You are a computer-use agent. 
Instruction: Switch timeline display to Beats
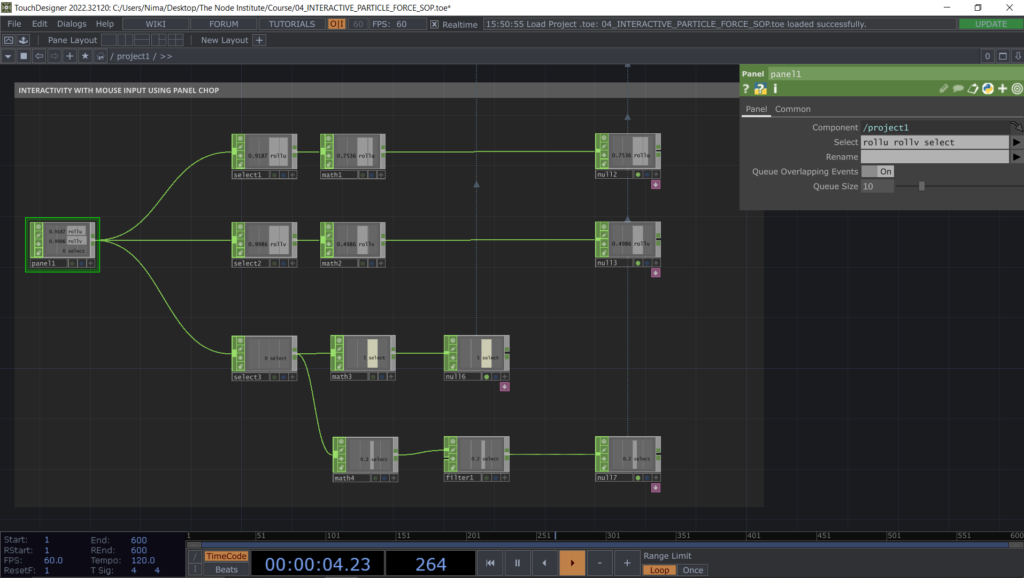[x=226, y=570]
